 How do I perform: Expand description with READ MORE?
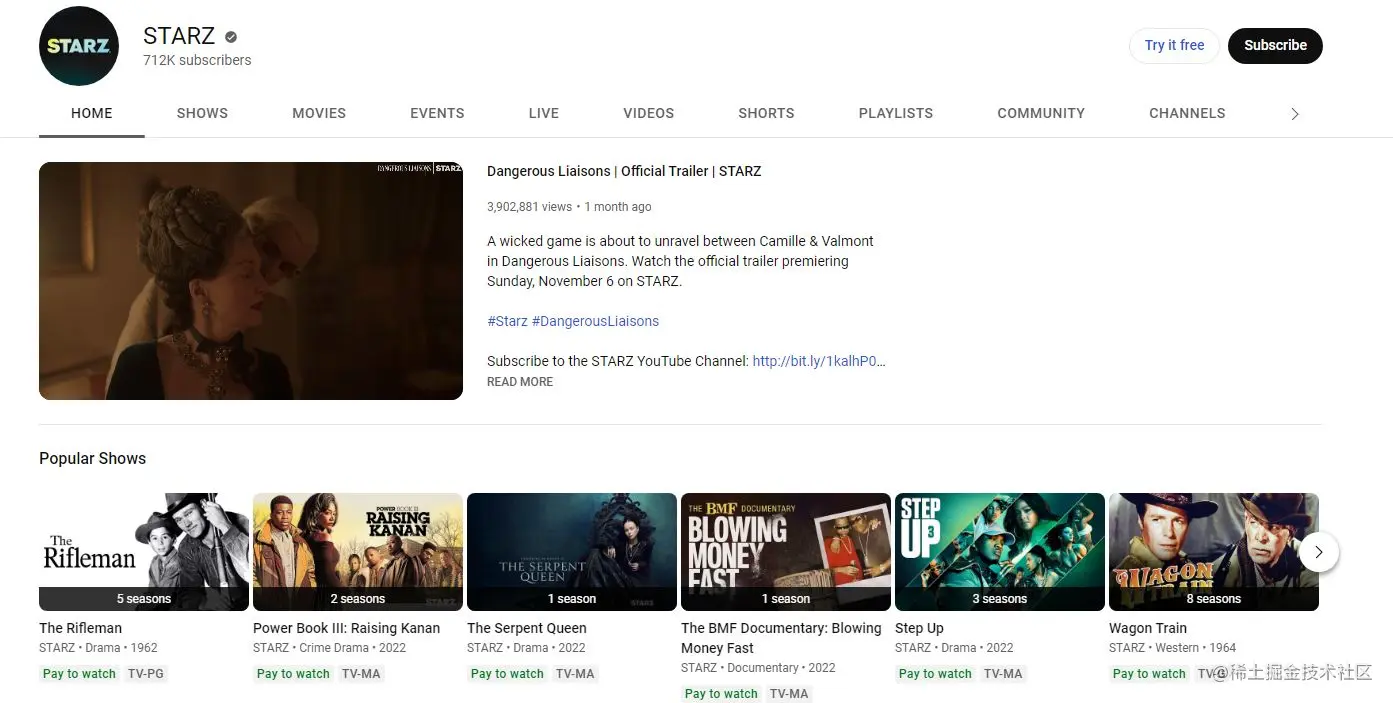520,382
